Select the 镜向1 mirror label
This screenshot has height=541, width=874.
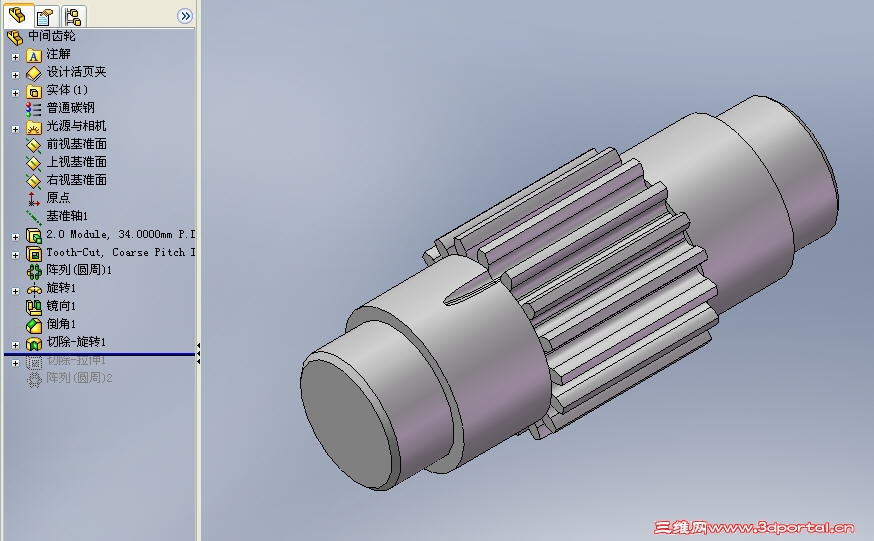[x=61, y=306]
